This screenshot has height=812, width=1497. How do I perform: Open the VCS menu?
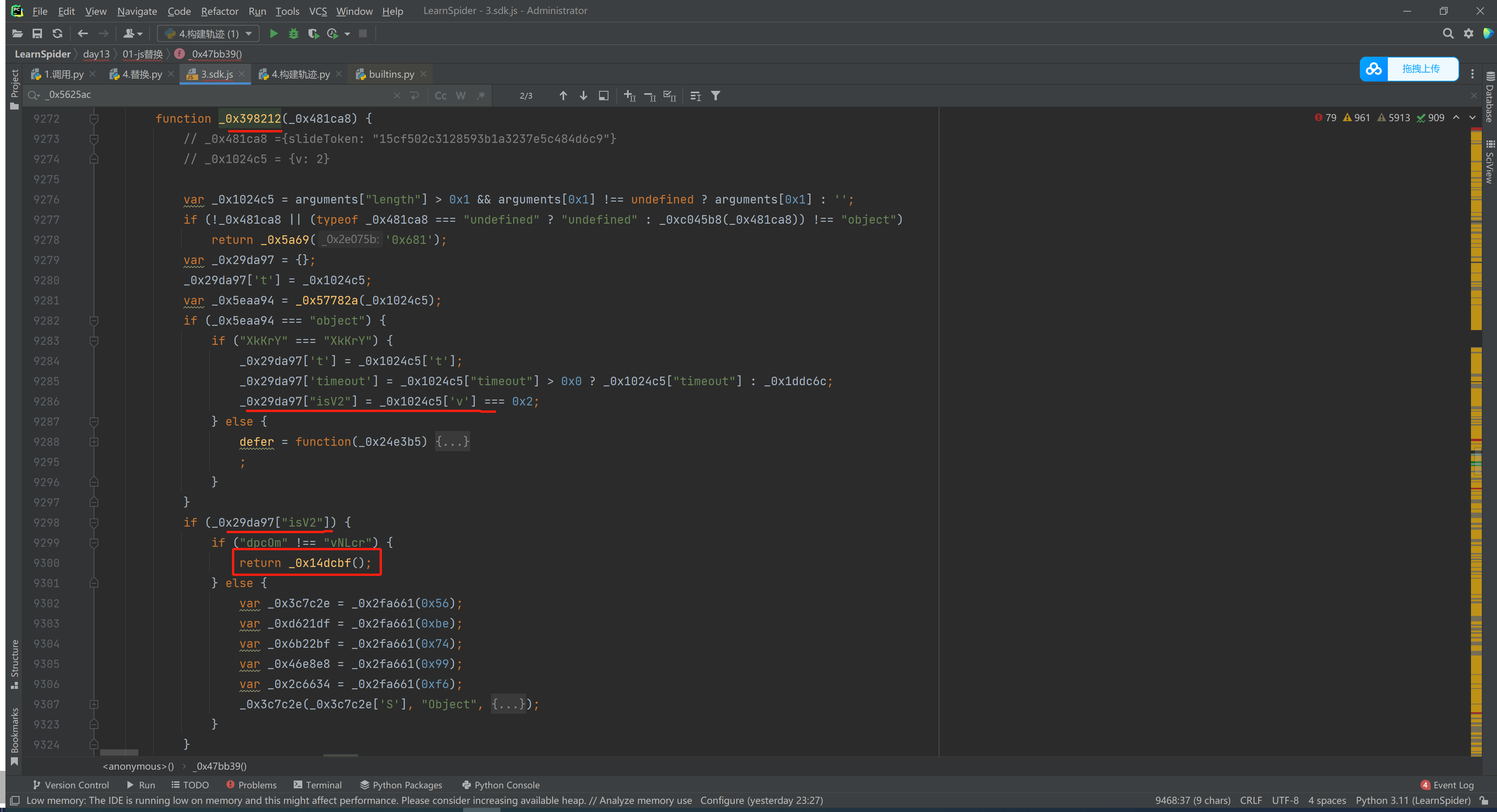318,11
